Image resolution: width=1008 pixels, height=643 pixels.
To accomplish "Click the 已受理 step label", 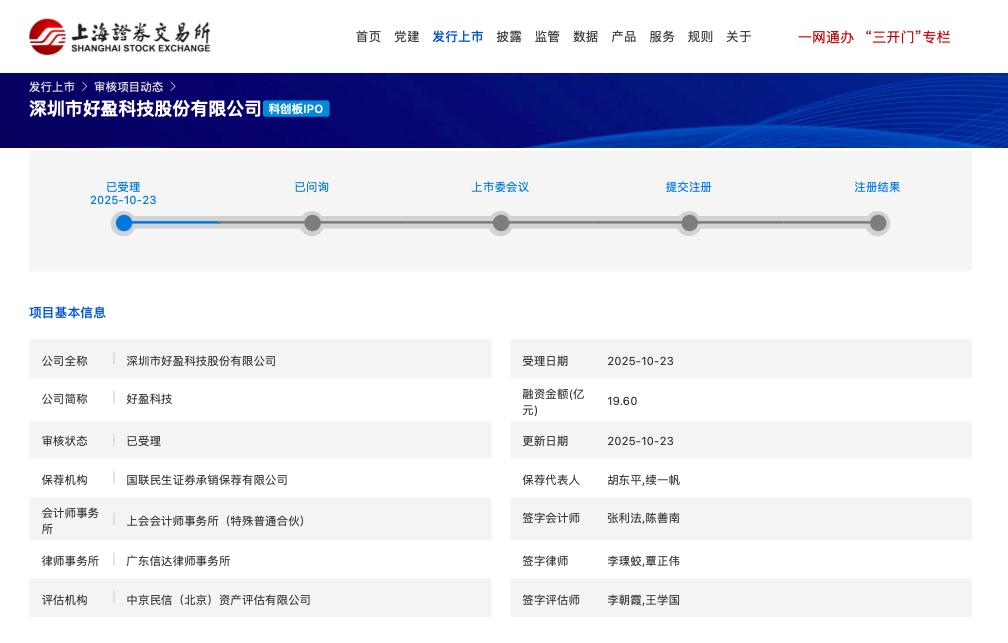I will click(x=123, y=187).
